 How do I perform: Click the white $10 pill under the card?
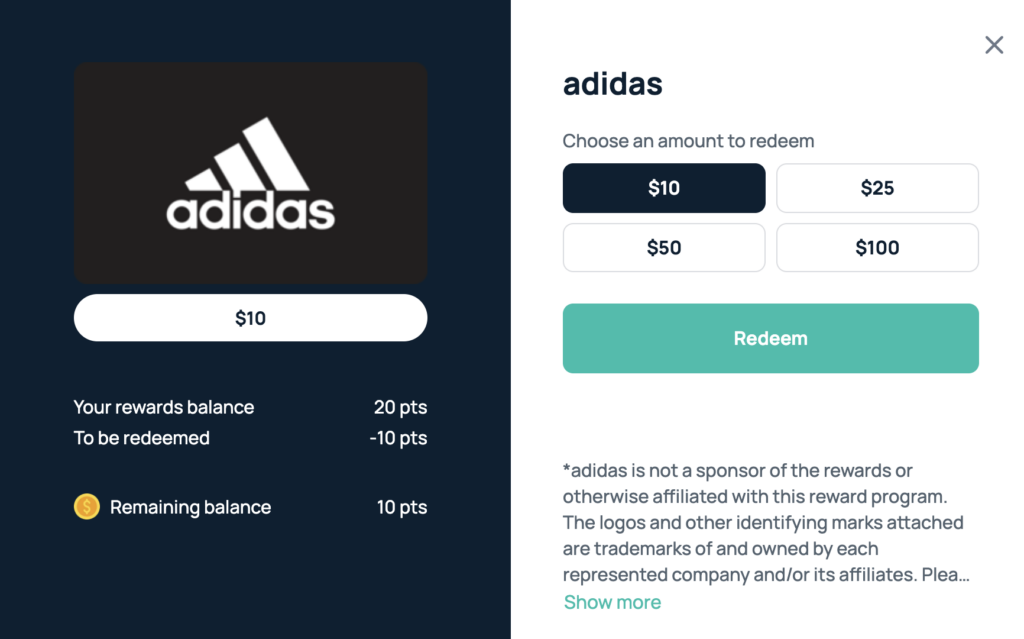[250, 318]
